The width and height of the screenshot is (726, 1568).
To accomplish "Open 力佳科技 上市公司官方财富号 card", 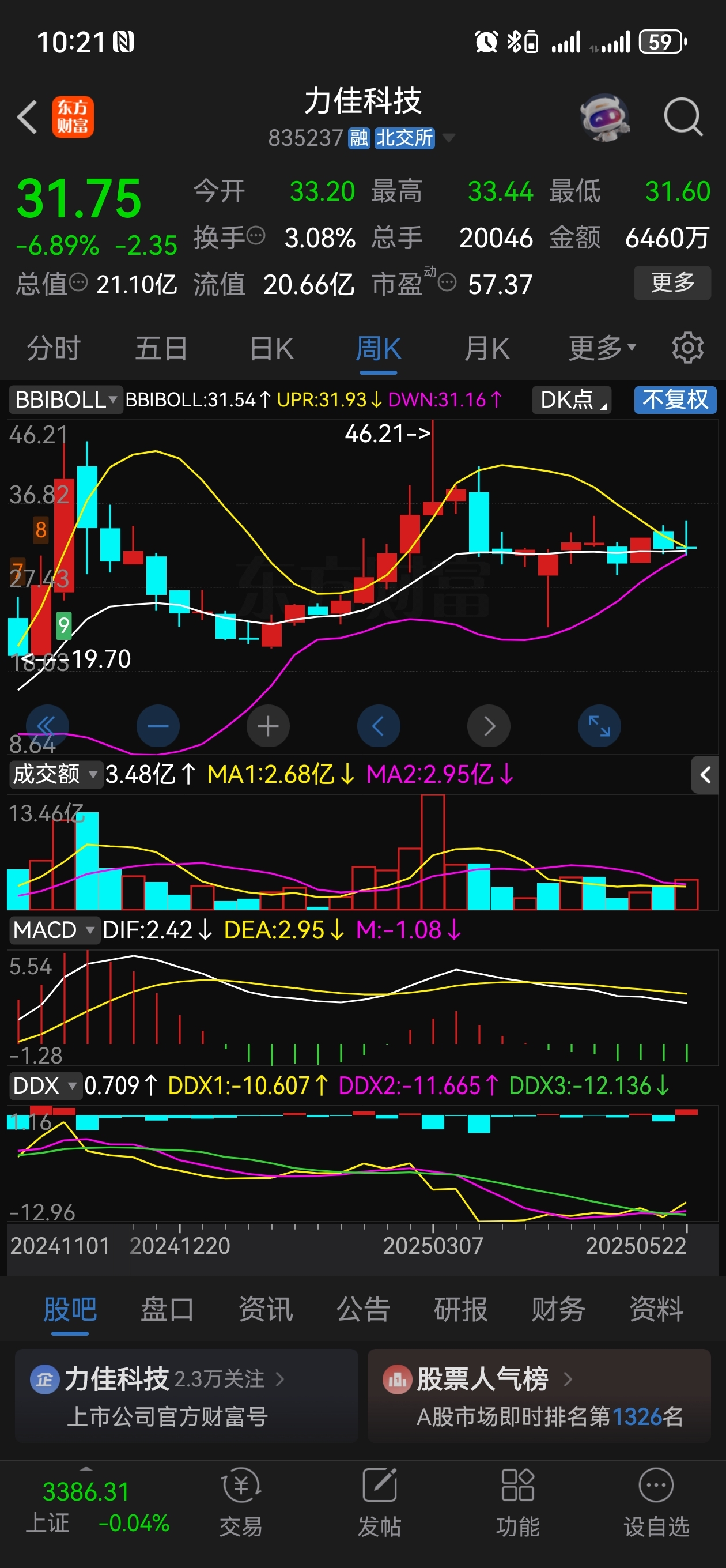I will click(x=186, y=1396).
